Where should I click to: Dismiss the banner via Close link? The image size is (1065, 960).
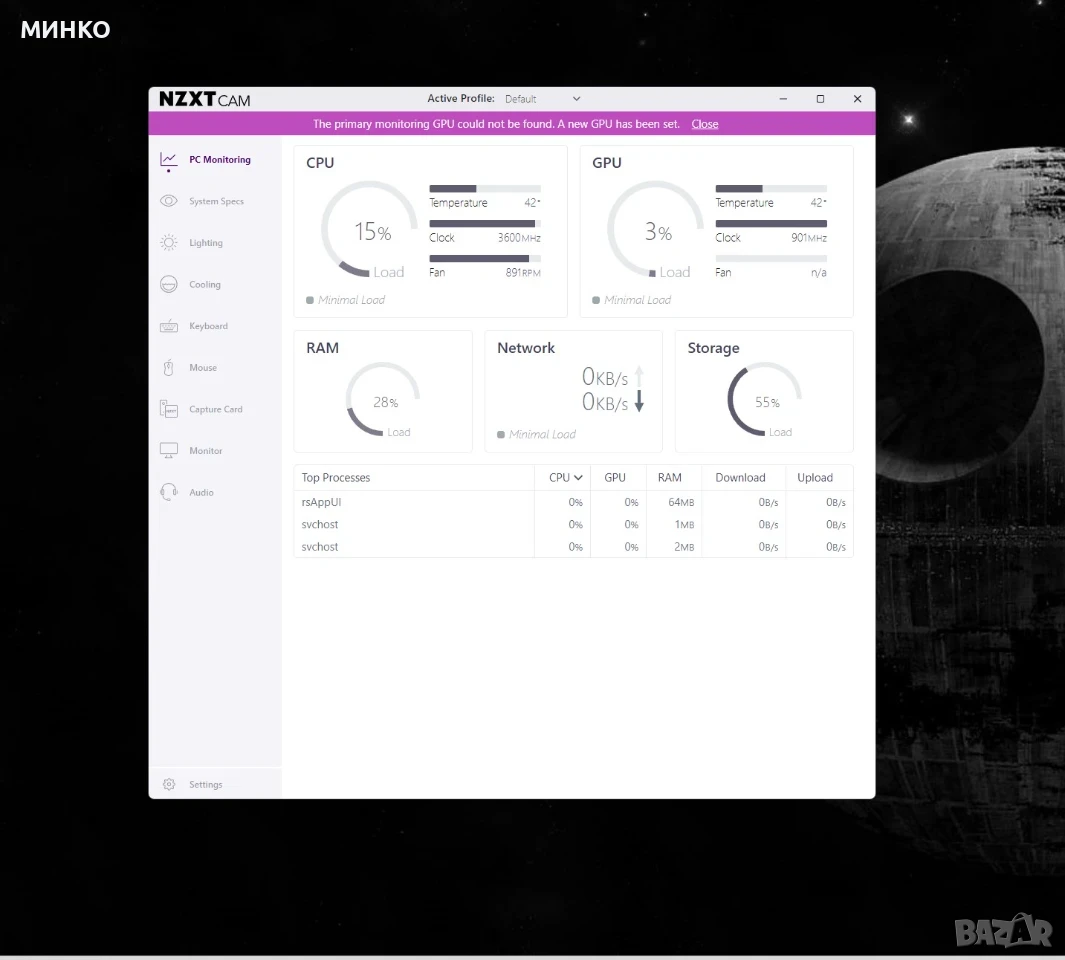point(704,124)
